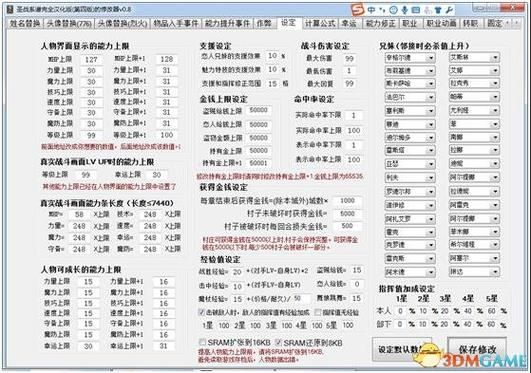Open the 利夫 dropdown
The image size is (531, 373).
coord(410,177)
